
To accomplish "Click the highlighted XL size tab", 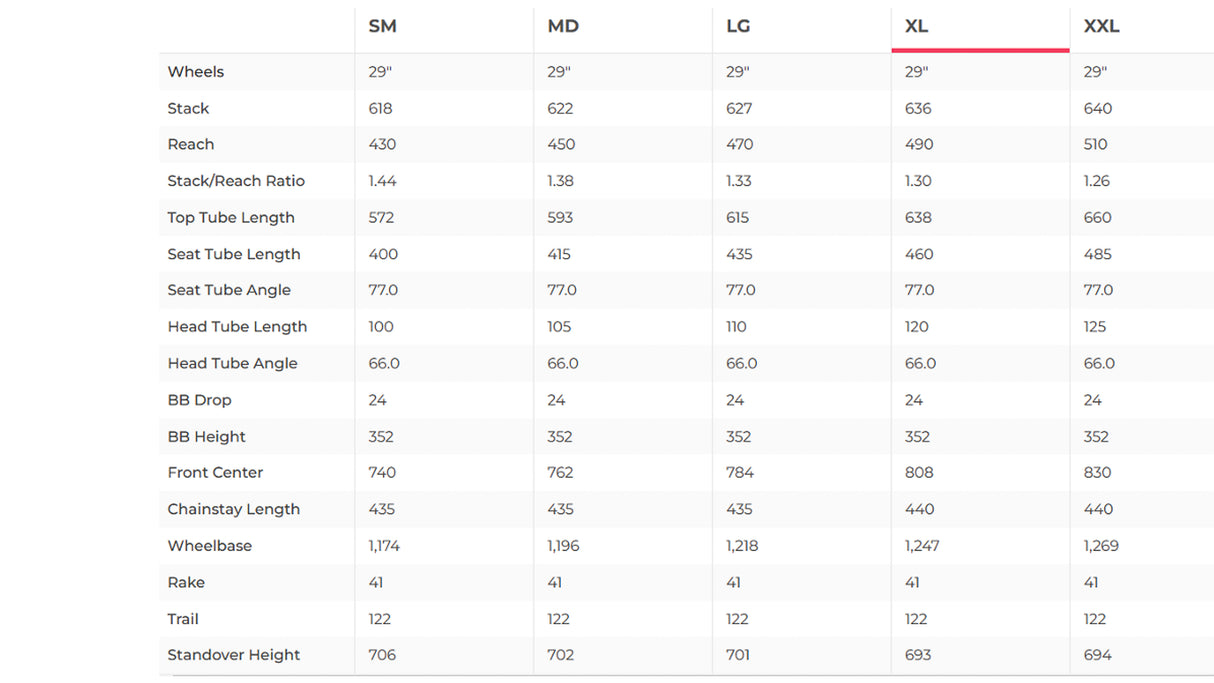I will coord(917,27).
